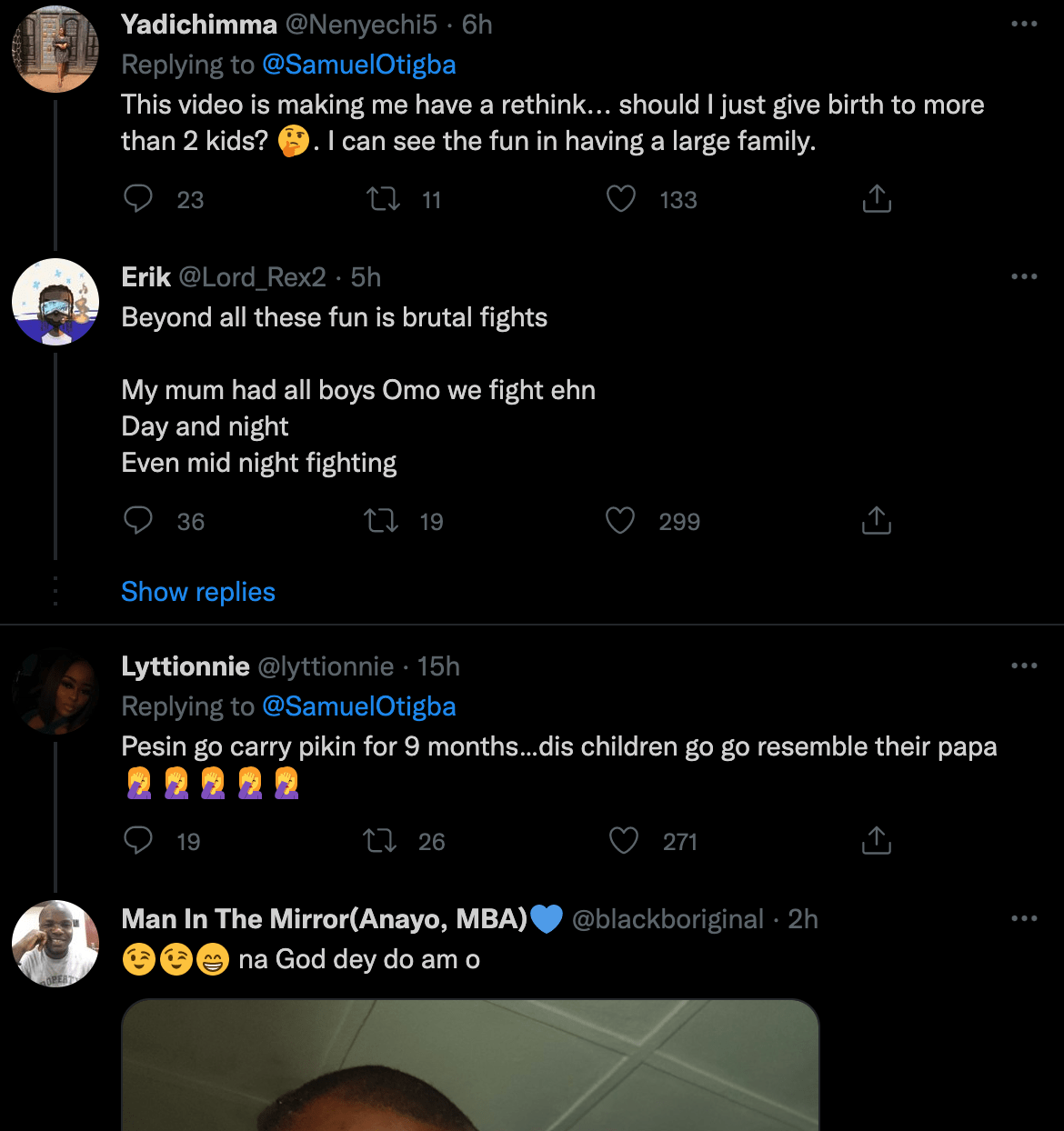
Task: Open more options for Lyttionnie's tweet
Action: click(x=1024, y=666)
